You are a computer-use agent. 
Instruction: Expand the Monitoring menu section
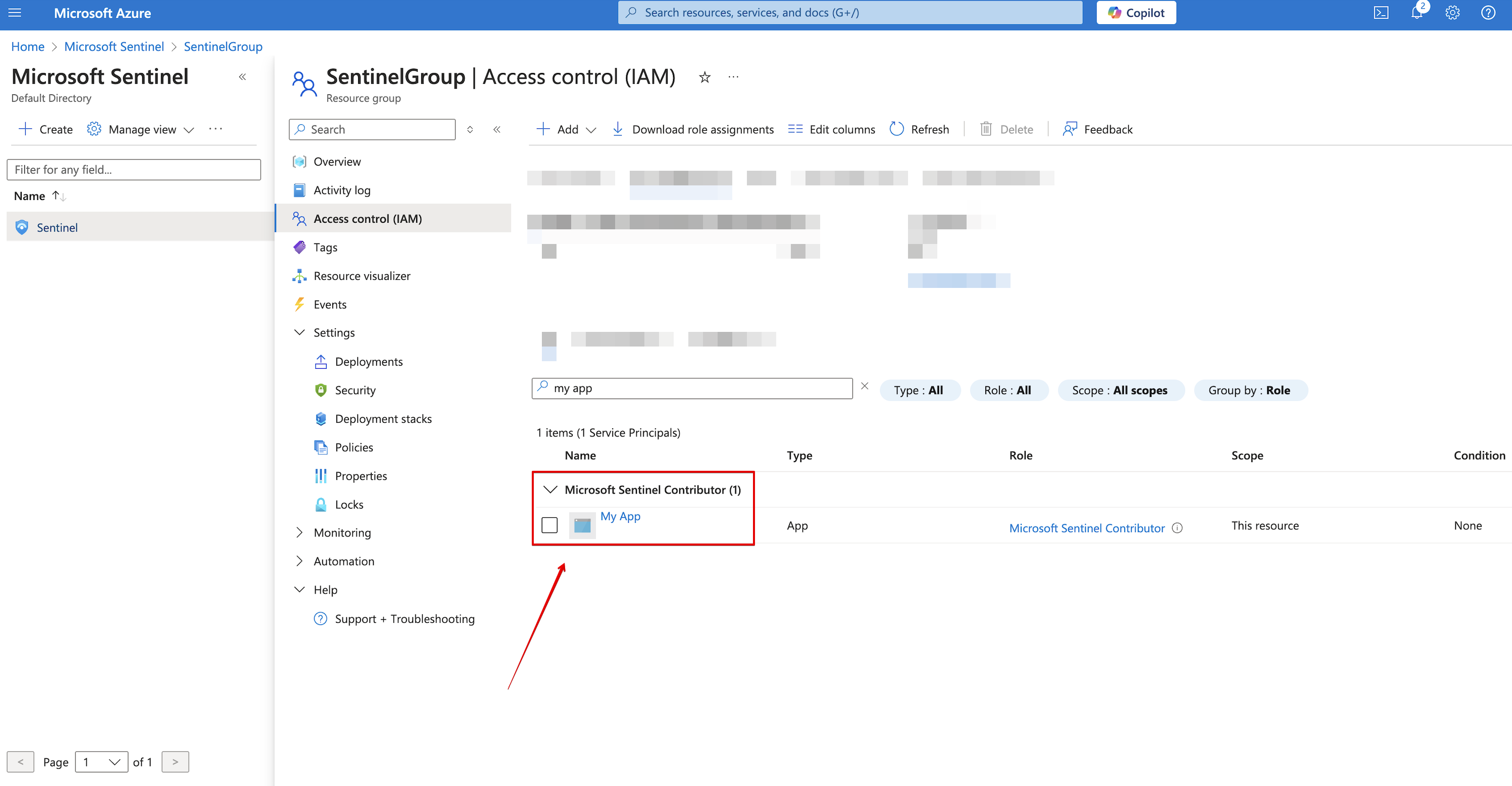[x=300, y=532]
